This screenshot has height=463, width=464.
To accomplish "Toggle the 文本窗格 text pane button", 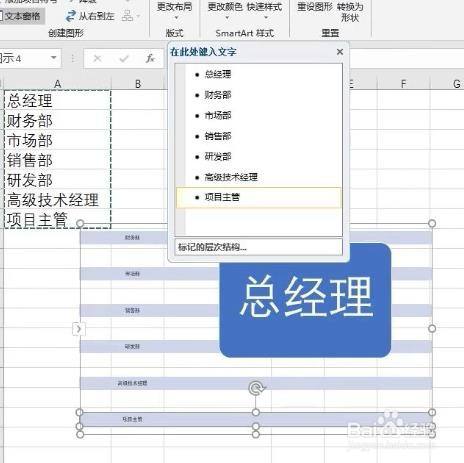I will [x=21, y=16].
